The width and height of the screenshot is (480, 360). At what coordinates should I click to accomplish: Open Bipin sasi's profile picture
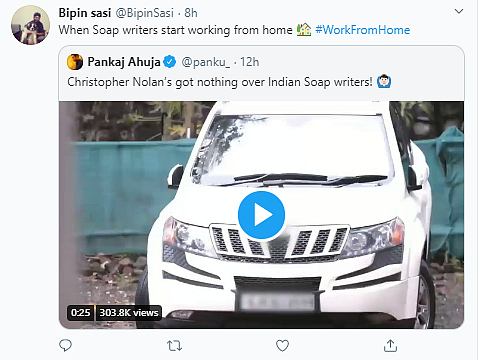point(30,25)
